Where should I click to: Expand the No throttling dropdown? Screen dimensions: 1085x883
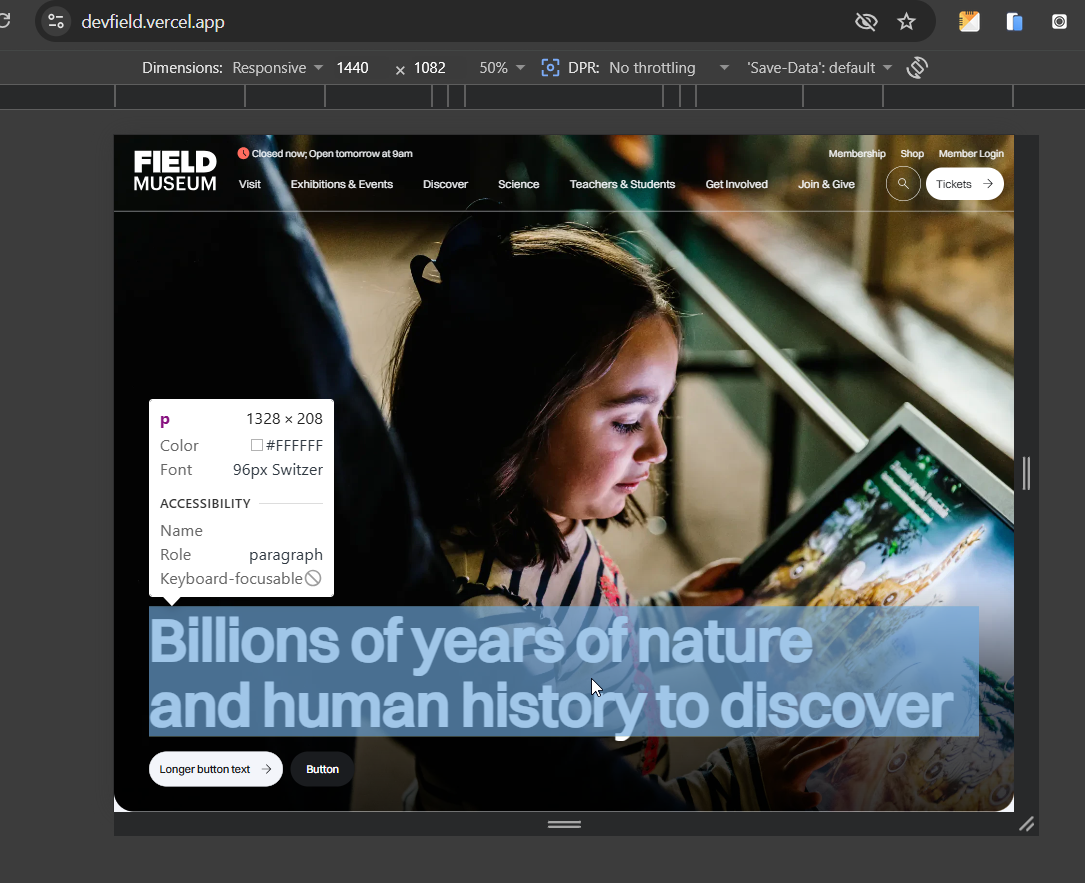click(668, 68)
